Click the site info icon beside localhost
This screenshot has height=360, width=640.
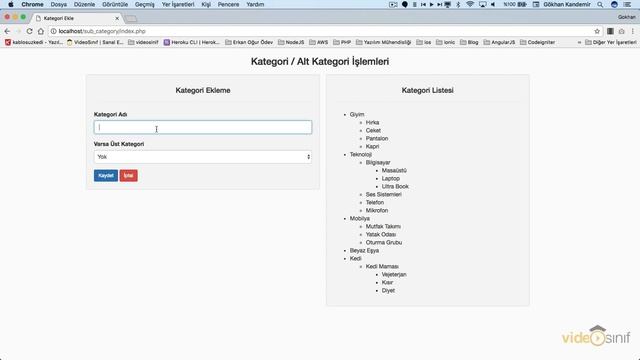click(53, 31)
